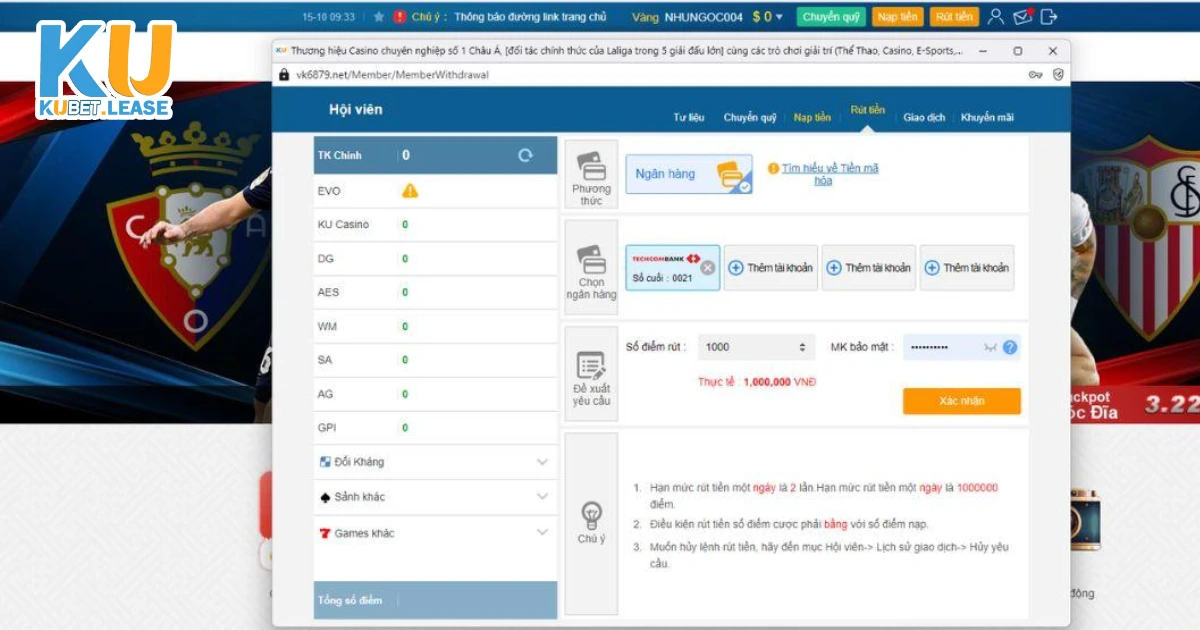Click the Hội viên header title
The image size is (1200, 630).
[x=355, y=110]
